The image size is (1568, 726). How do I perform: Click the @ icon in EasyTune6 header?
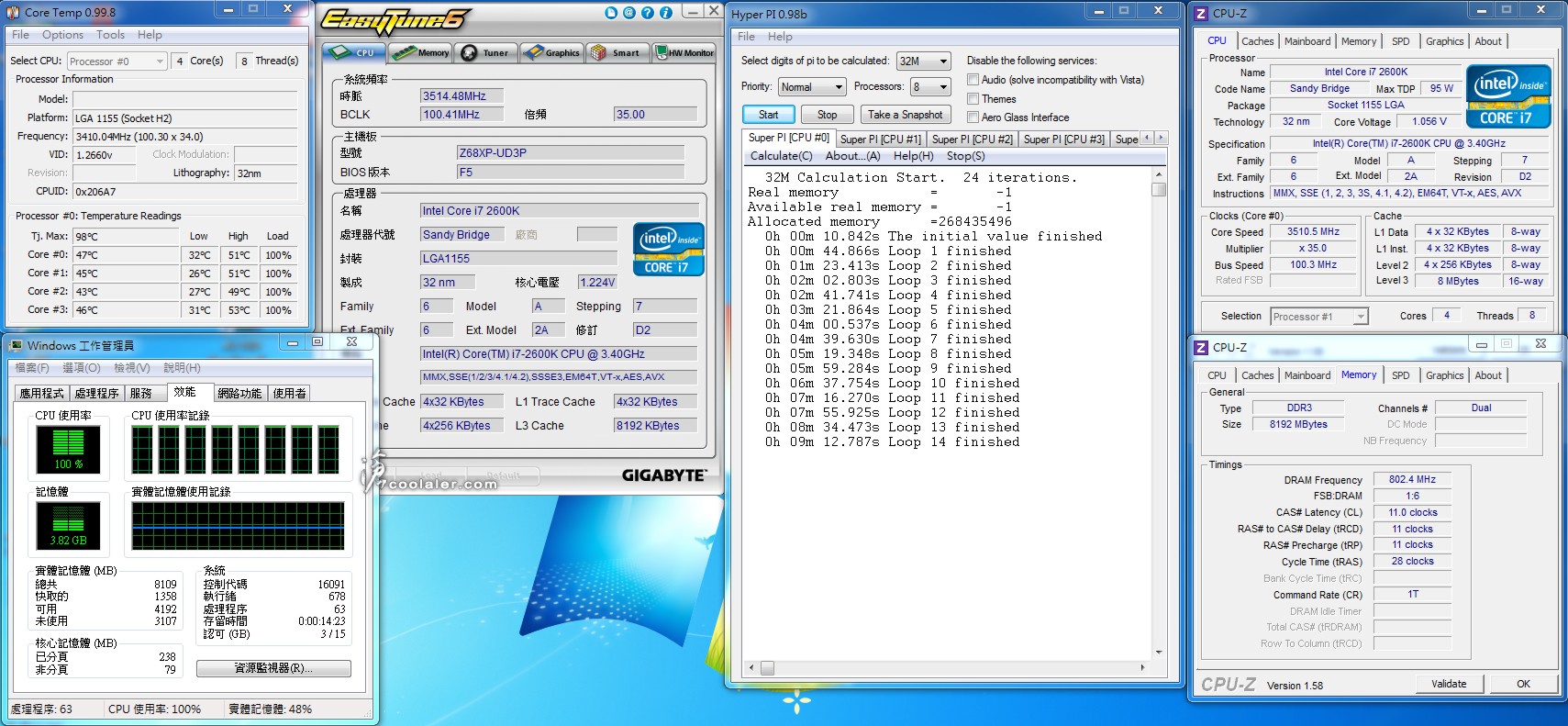(629, 13)
